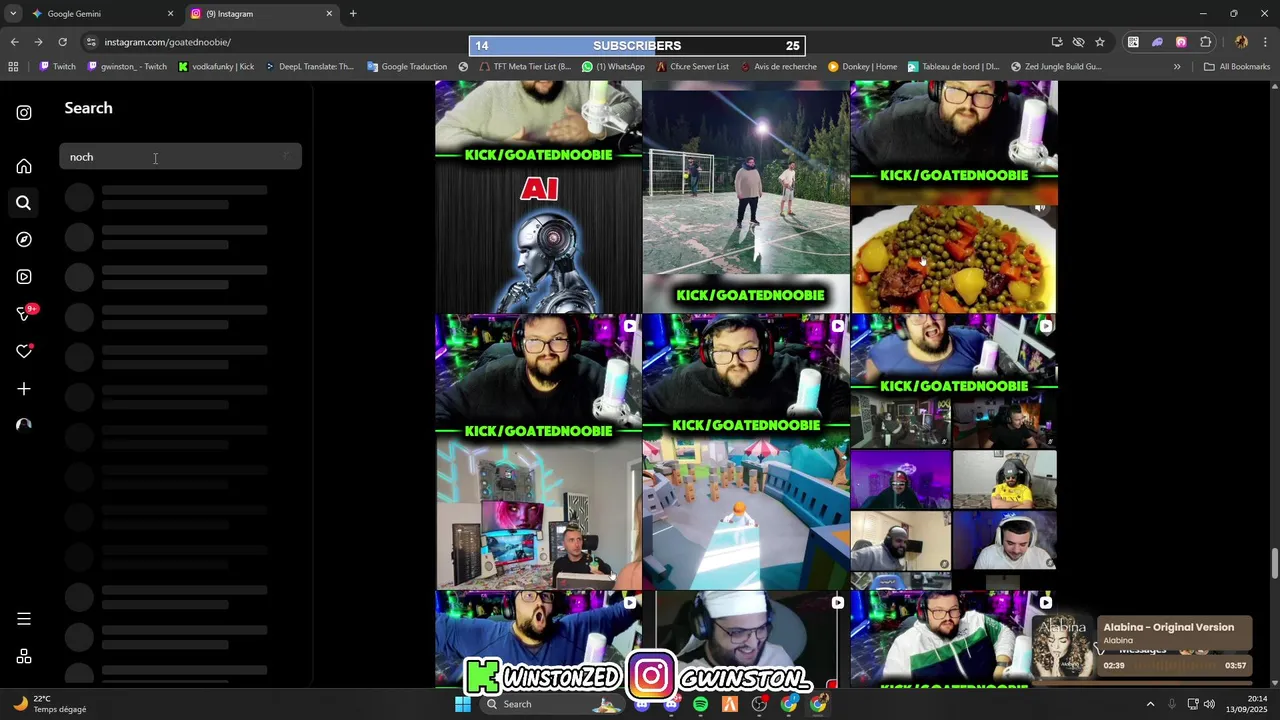Viewport: 1280px width, 720px height.
Task: Select the Search magnifier icon in sidebar
Action: click(24, 203)
